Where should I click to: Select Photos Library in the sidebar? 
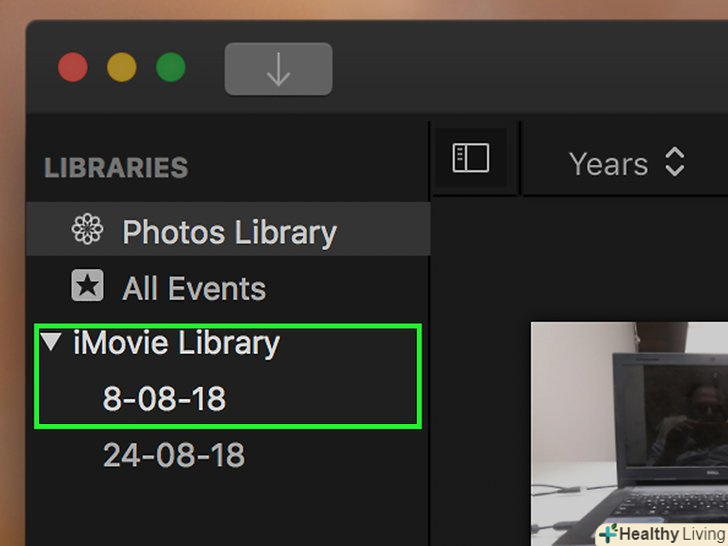tap(229, 232)
